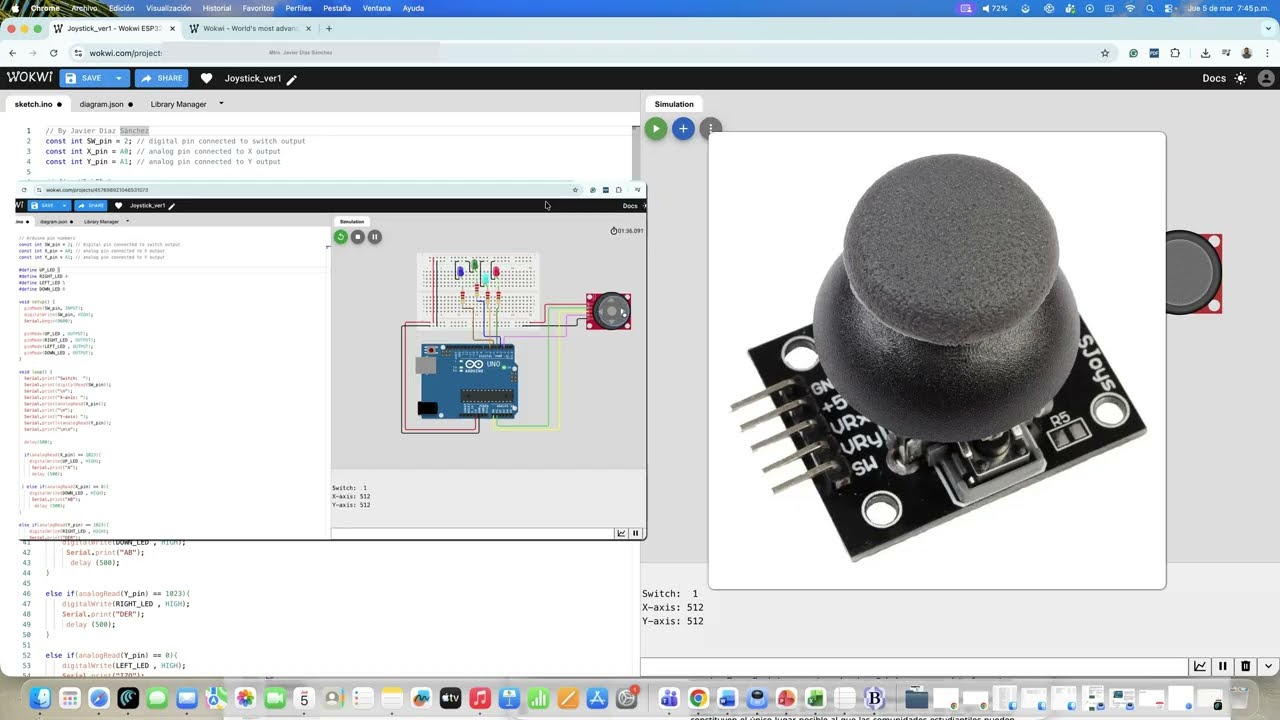Screen dimensions: 1280x720
Task: Like the project with the heart icon
Action: tap(207, 78)
